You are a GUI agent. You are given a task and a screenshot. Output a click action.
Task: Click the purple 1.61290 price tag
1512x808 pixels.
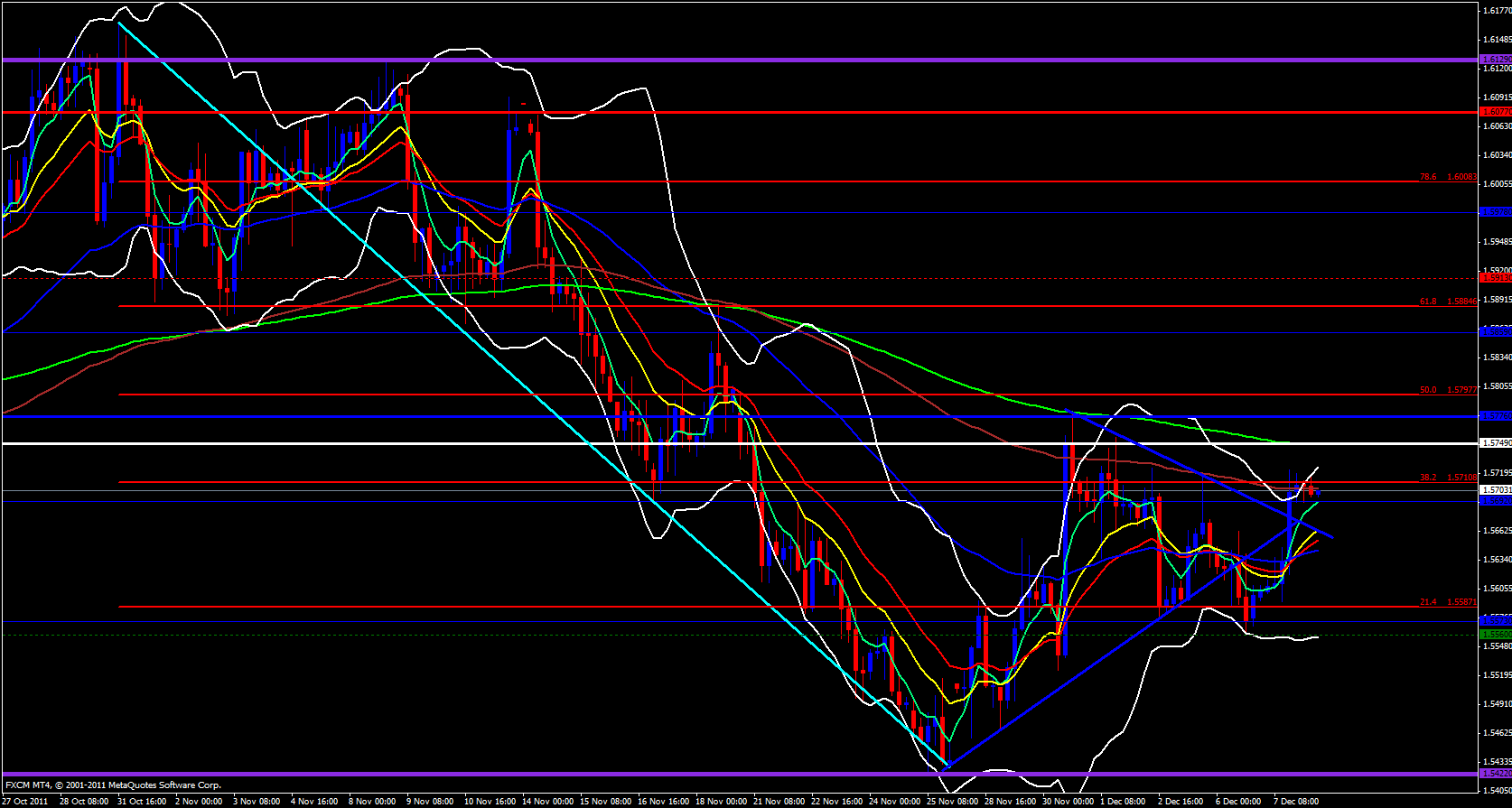[x=1496, y=60]
